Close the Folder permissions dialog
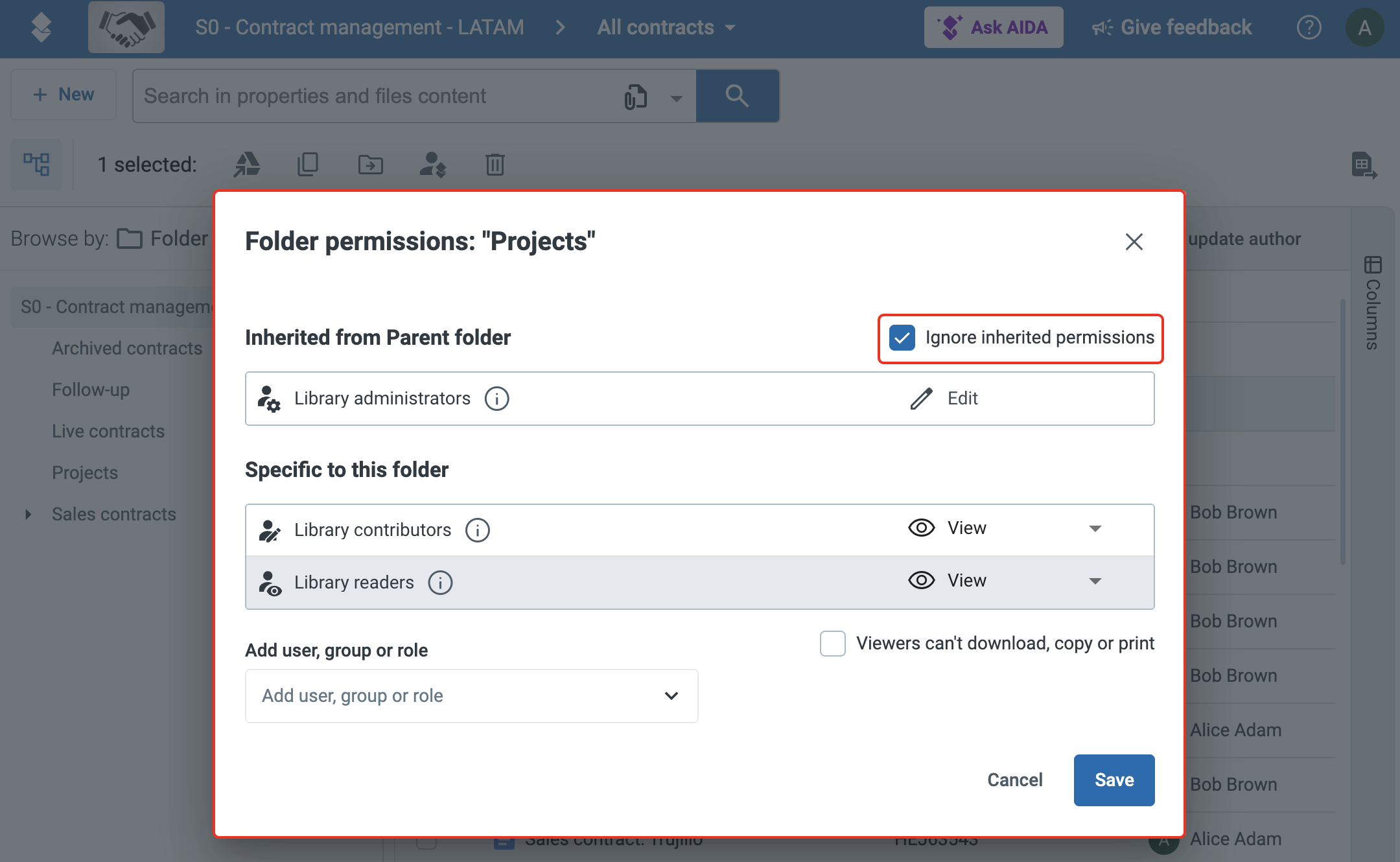Screen dimensions: 1400x862 [x=1134, y=242]
